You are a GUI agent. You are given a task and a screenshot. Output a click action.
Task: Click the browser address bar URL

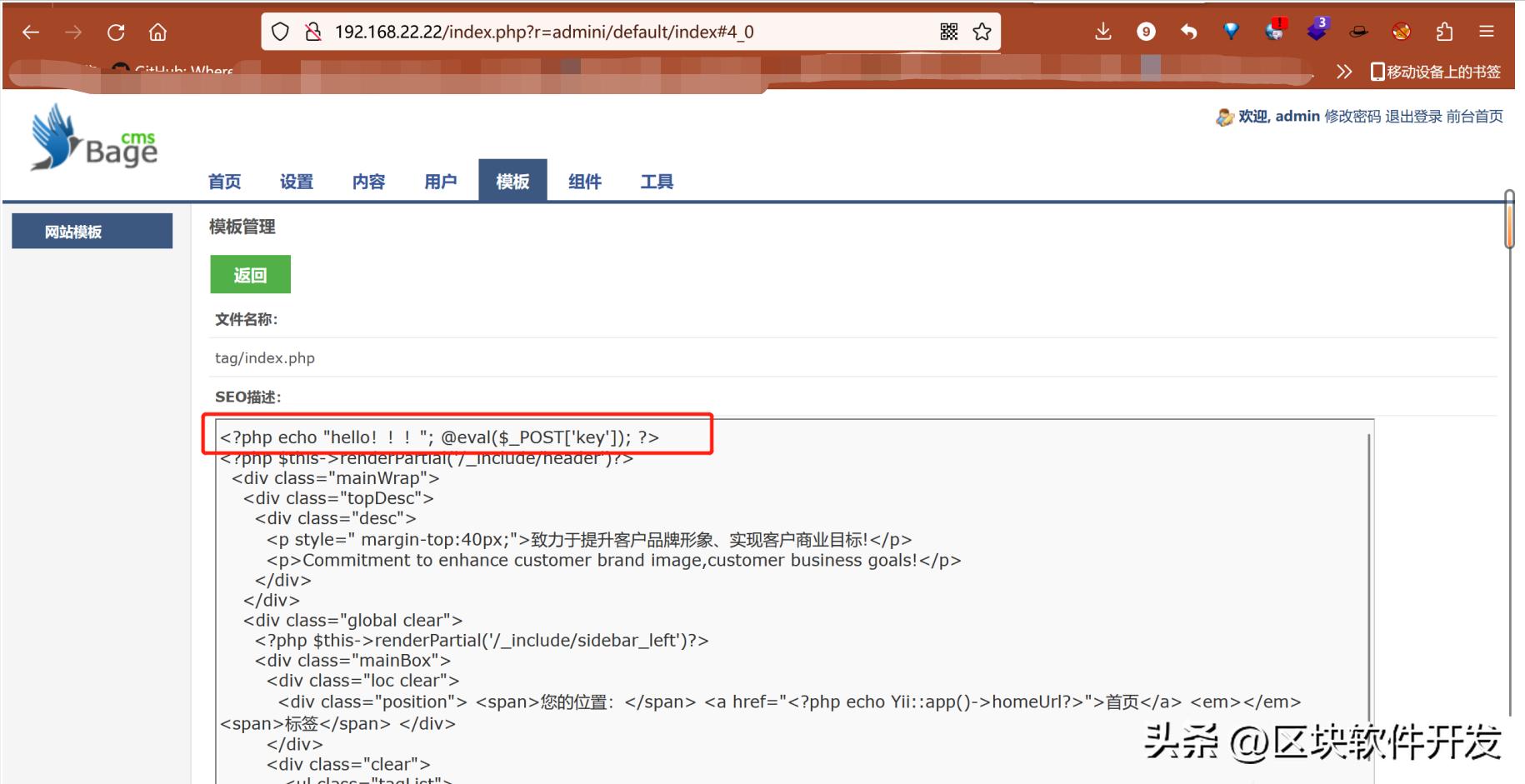[544, 32]
